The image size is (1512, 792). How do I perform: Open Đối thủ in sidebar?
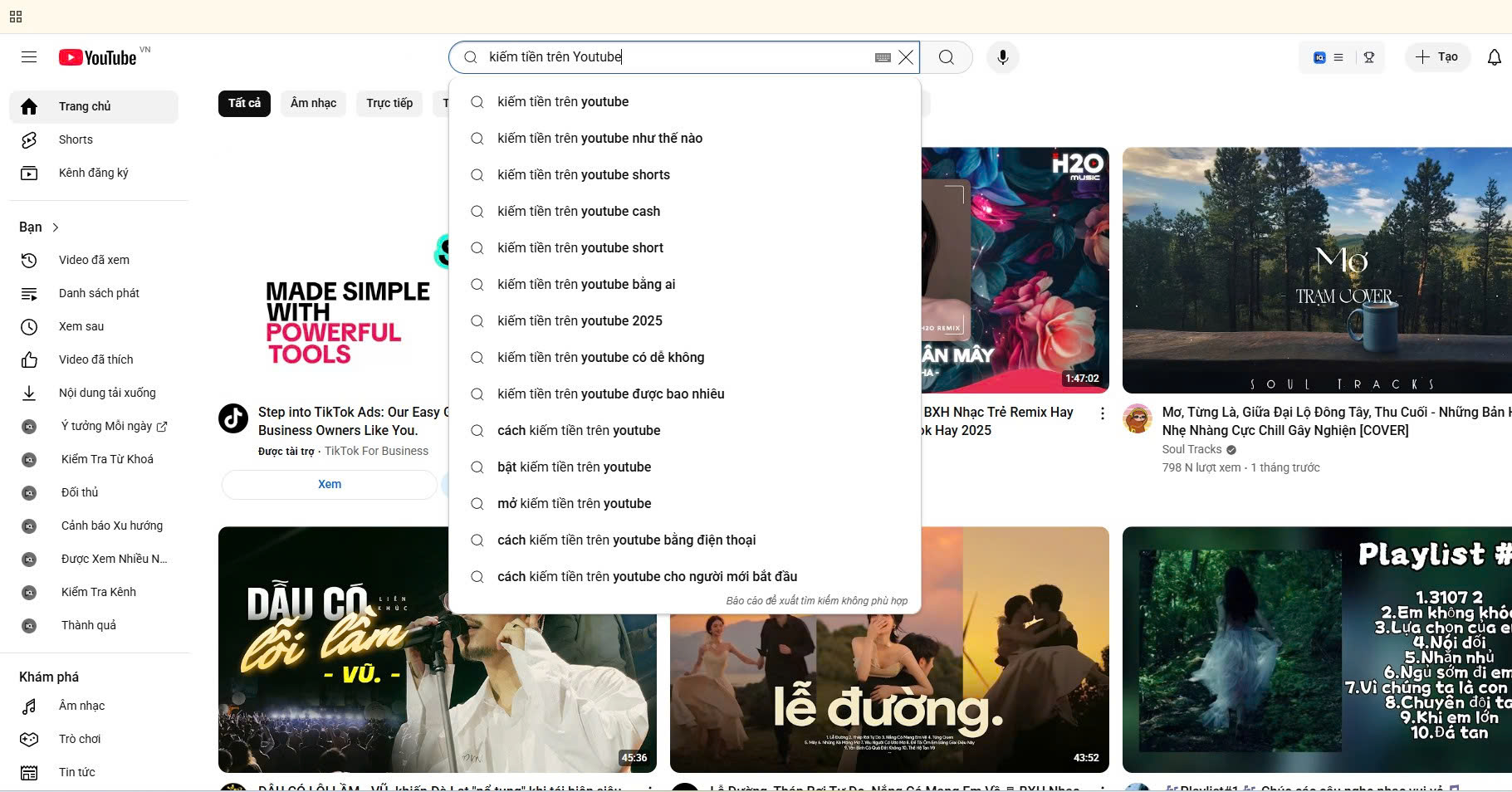tap(94, 492)
